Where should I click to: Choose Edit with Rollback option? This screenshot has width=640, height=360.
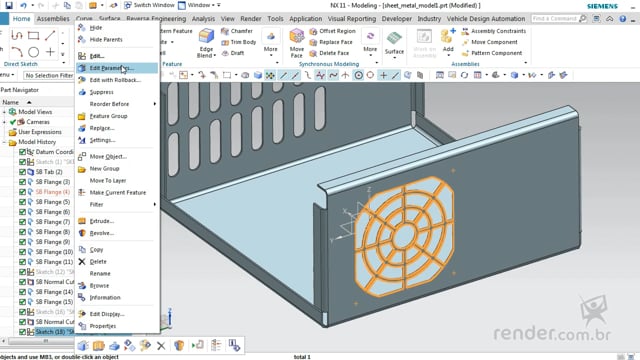[x=117, y=80]
